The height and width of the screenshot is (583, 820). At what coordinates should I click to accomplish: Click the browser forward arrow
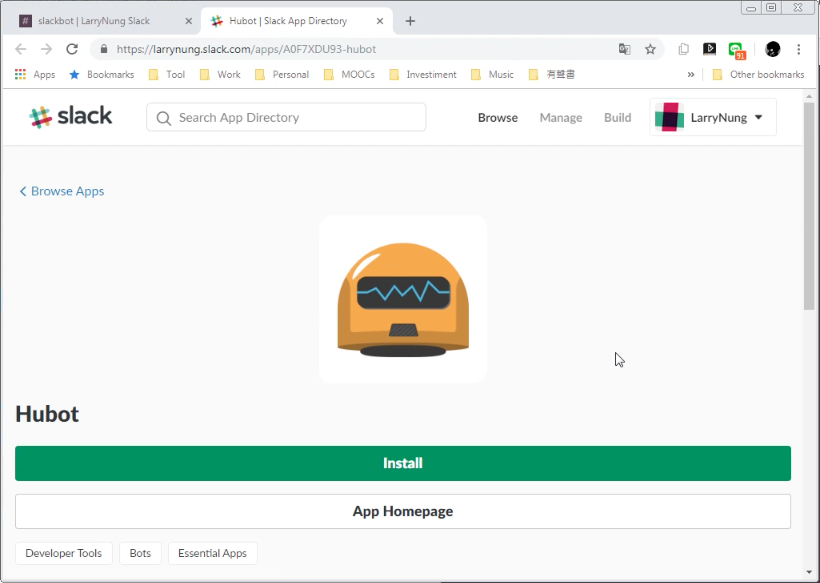47,49
